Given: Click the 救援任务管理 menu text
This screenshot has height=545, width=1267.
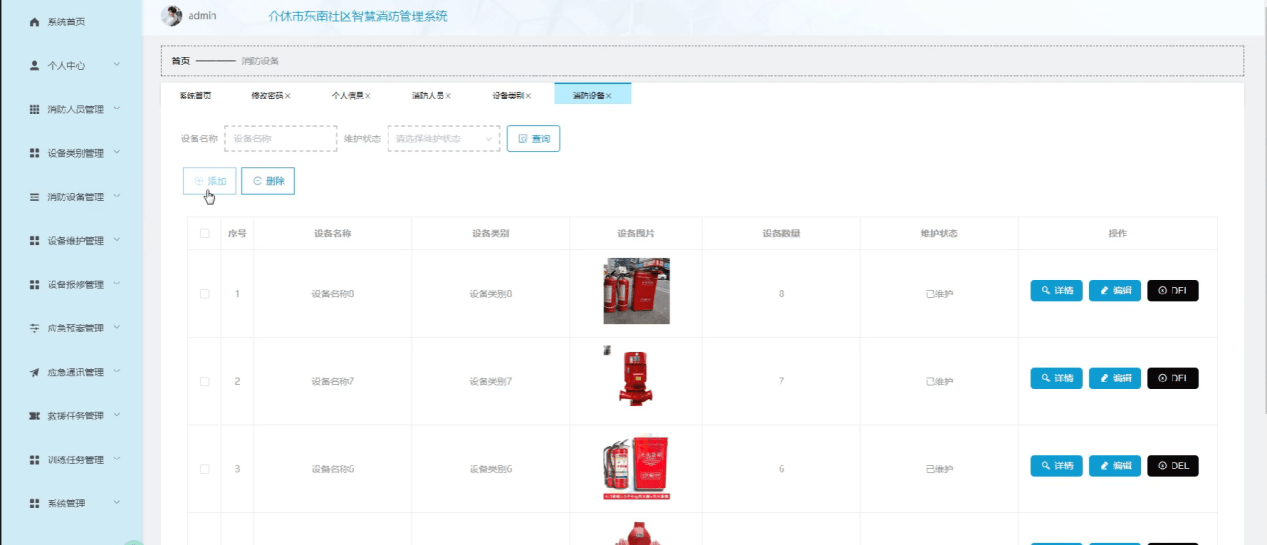Looking at the screenshot, I should tap(75, 416).
